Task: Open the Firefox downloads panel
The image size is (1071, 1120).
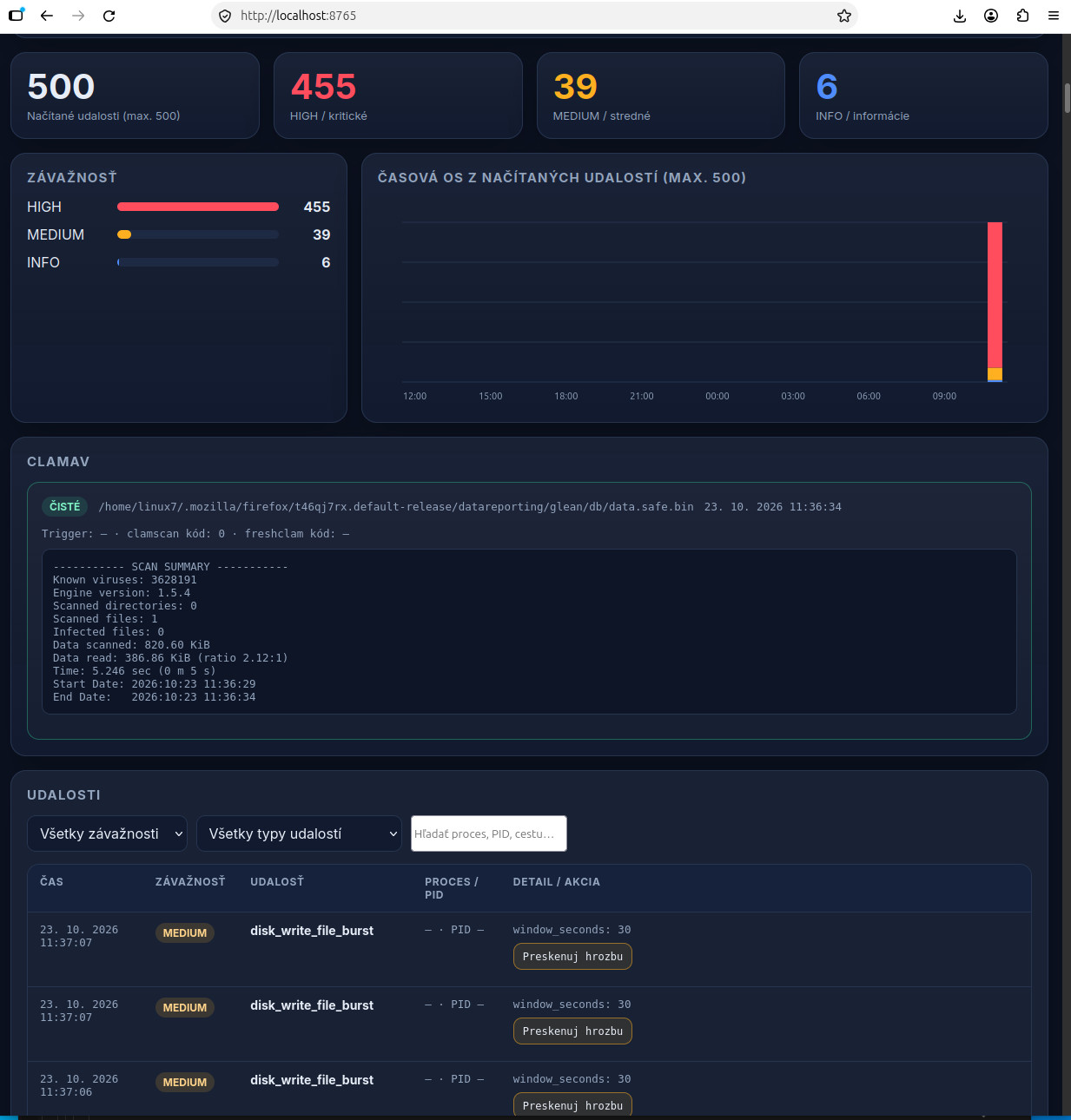Action: pos(960,16)
